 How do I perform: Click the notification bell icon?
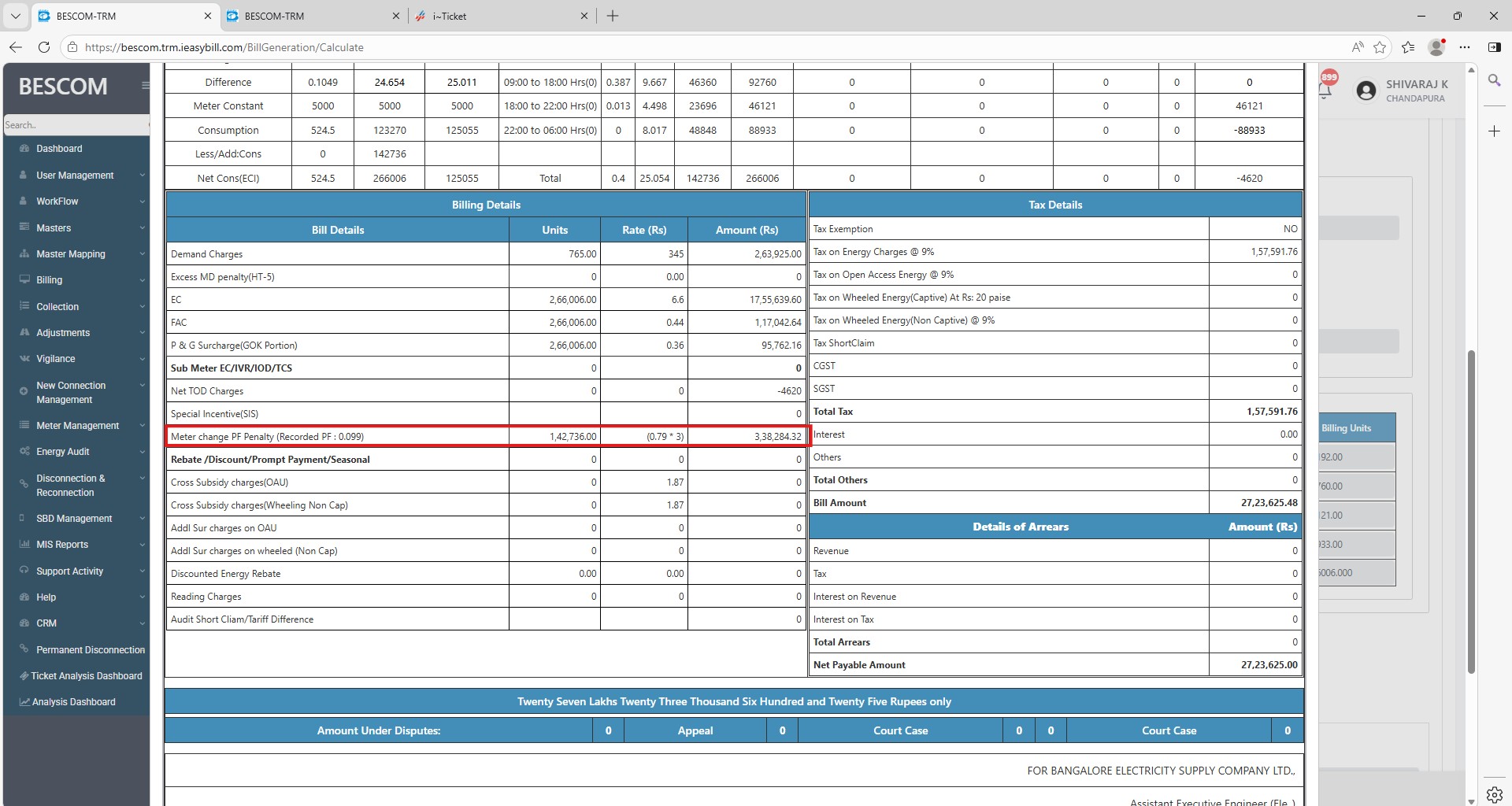click(1325, 91)
